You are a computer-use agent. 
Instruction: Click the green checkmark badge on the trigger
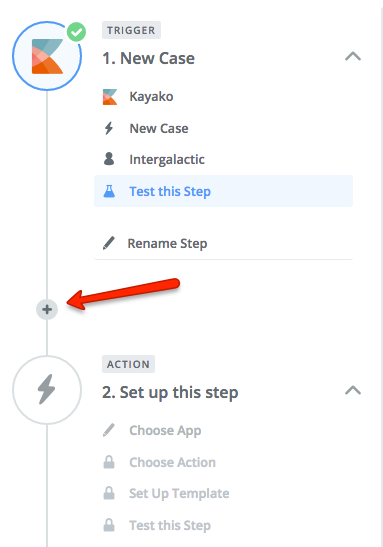point(76,32)
